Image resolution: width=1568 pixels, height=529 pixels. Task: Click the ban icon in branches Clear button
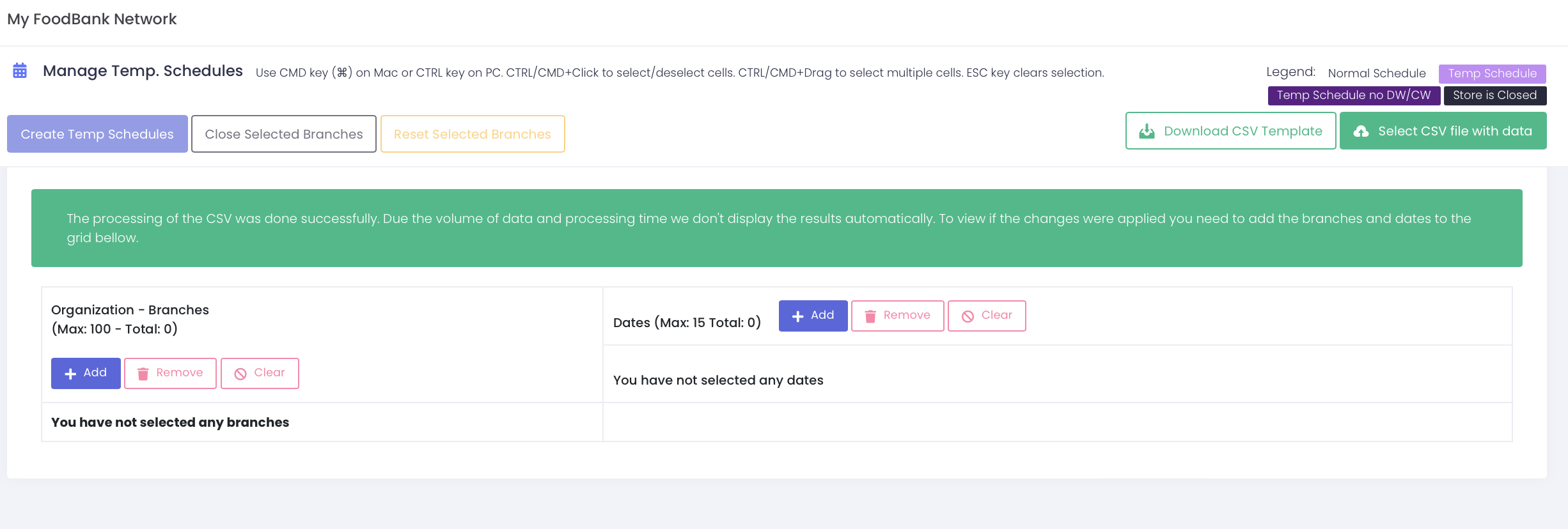(x=240, y=373)
